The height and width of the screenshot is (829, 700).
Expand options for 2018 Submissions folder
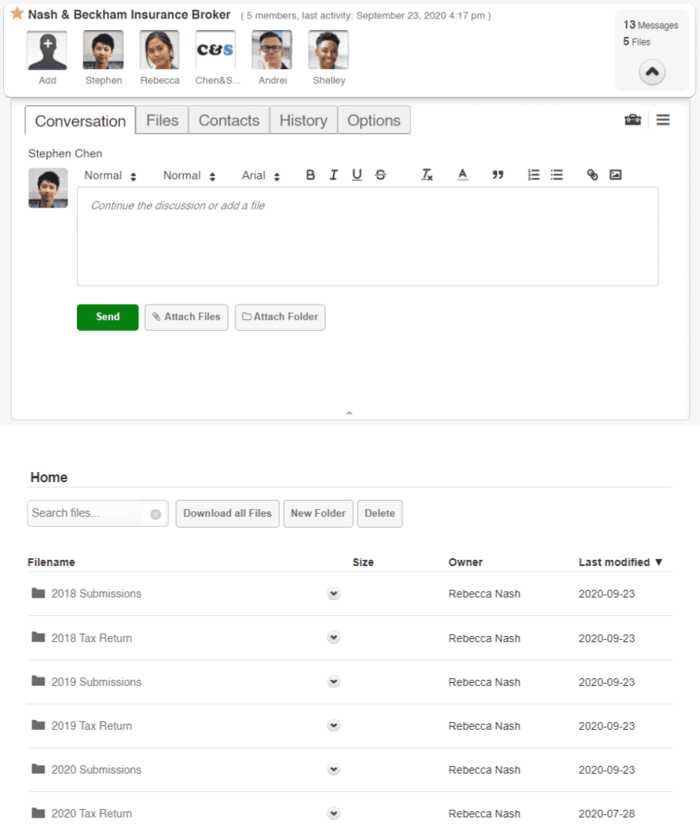point(334,594)
